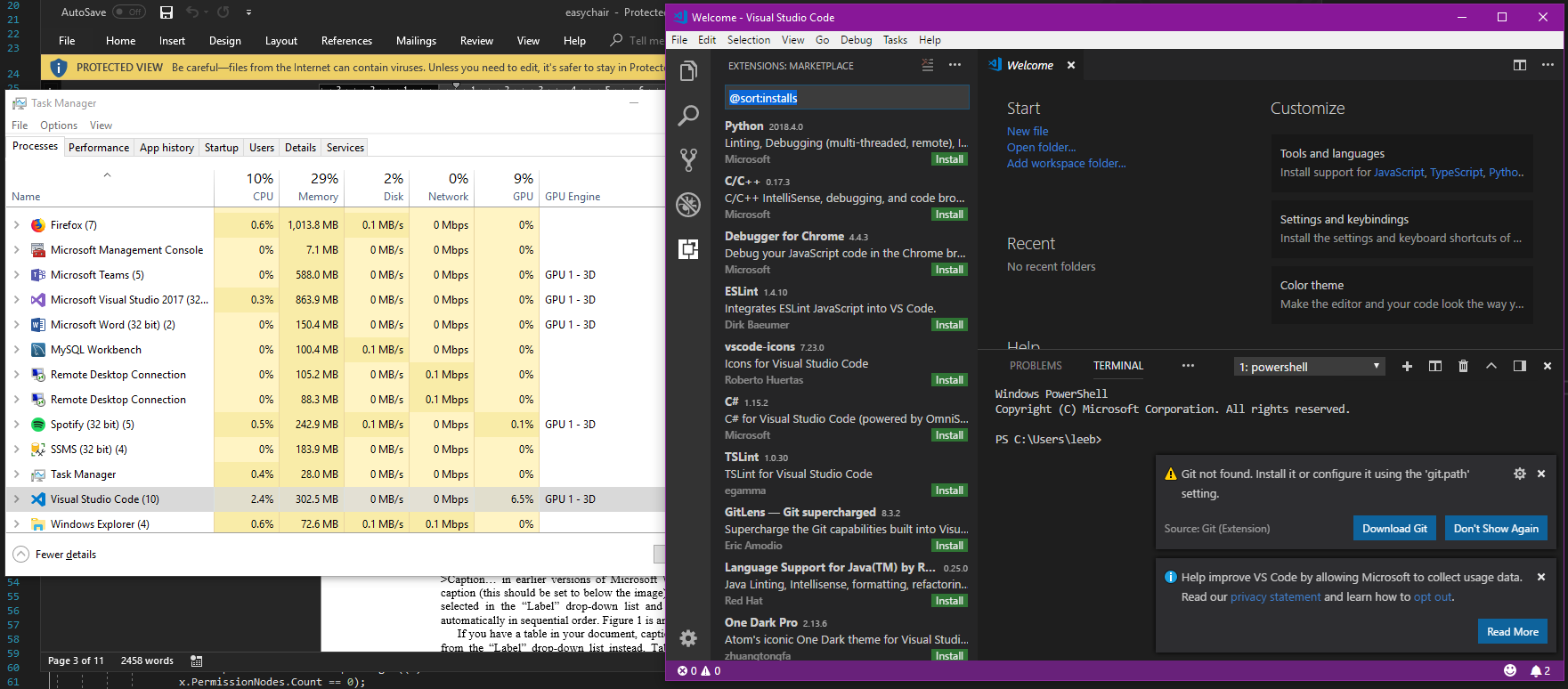The width and height of the screenshot is (1568, 689).
Task: Expand the Windows Explorer process group
Action: [16, 524]
